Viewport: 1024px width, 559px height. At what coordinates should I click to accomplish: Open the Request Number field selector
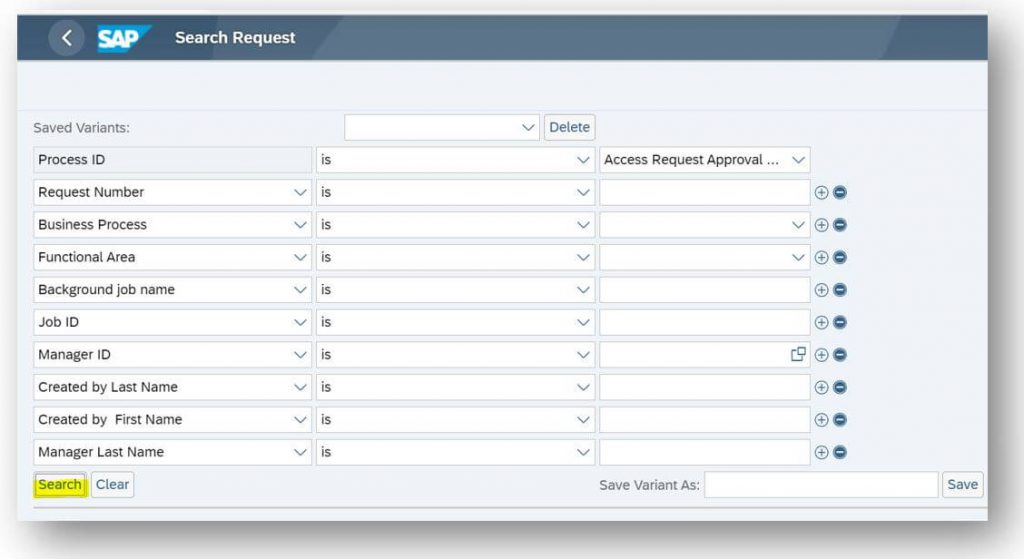[x=172, y=193]
